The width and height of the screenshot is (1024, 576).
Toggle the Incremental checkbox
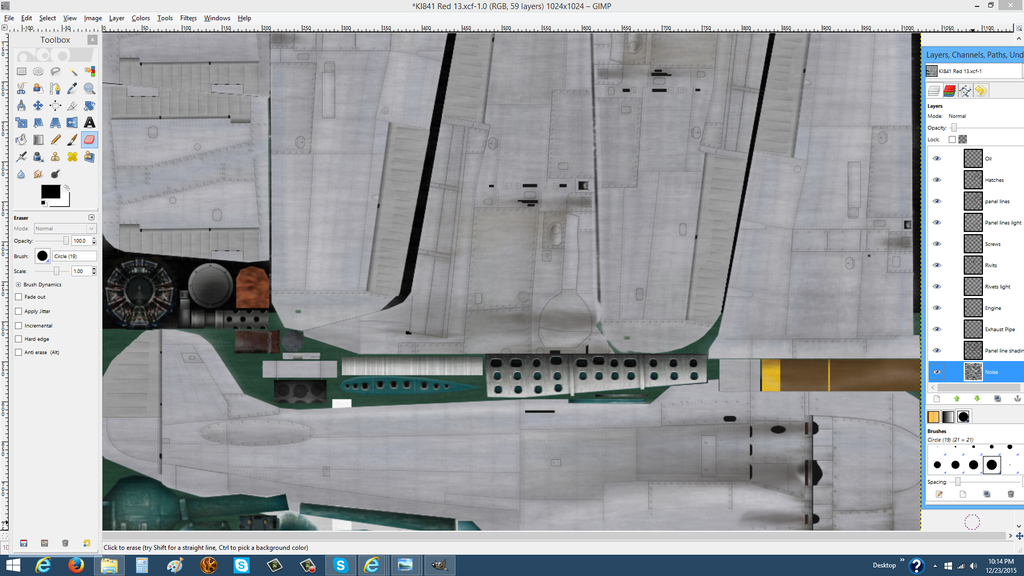18,325
